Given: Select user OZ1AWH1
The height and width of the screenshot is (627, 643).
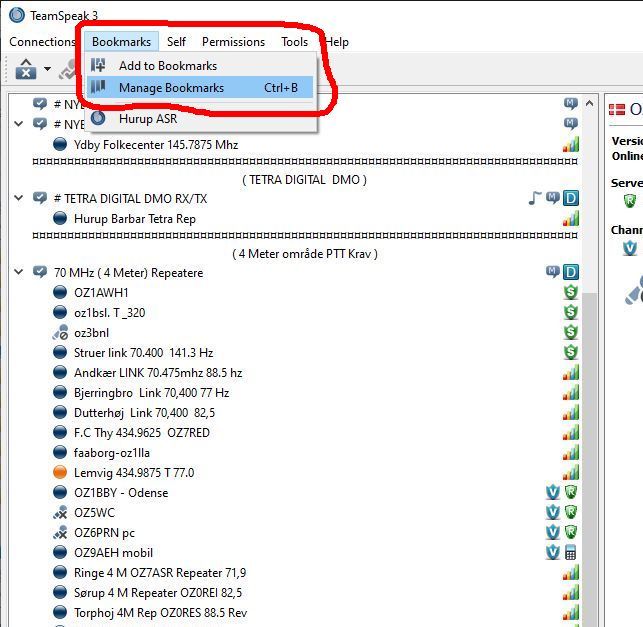Looking at the screenshot, I should coord(101,293).
